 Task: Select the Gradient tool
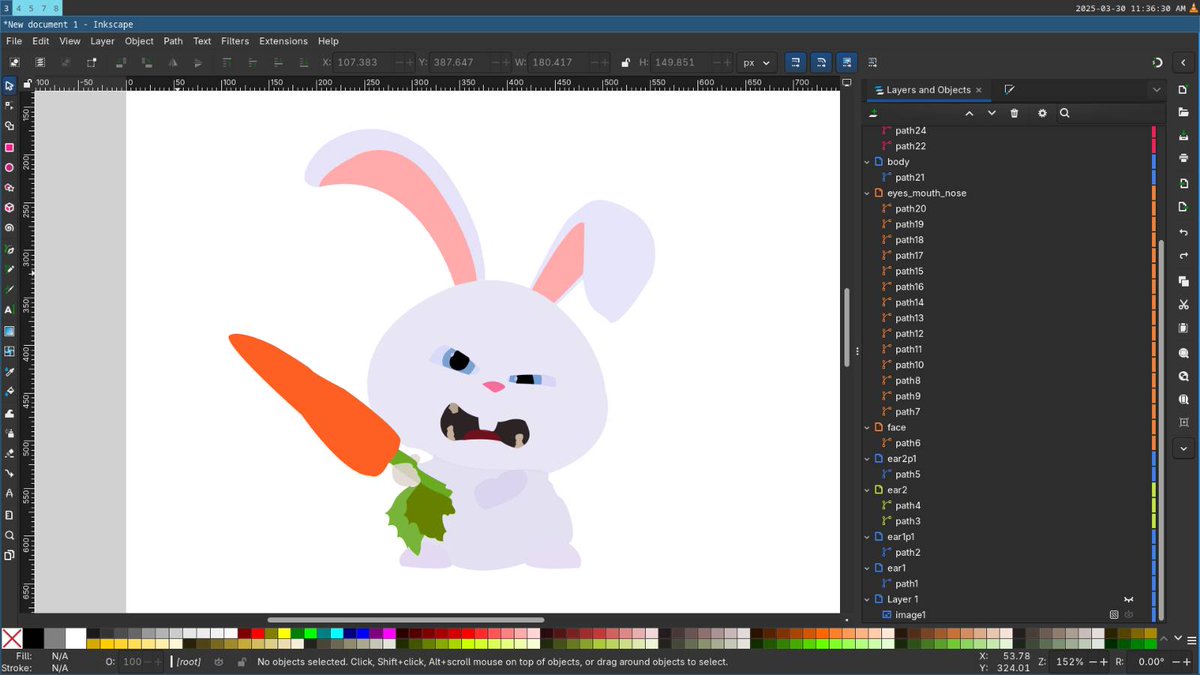tap(9, 331)
